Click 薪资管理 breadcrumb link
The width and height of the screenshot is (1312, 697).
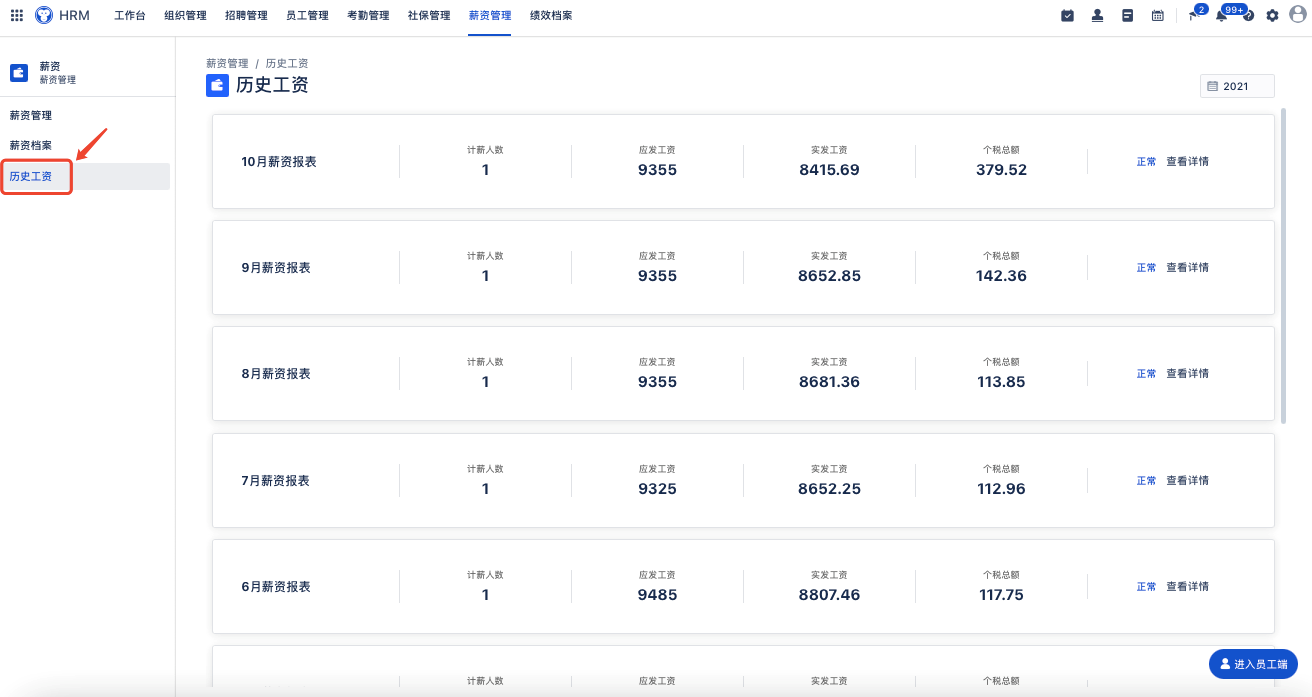pos(227,63)
